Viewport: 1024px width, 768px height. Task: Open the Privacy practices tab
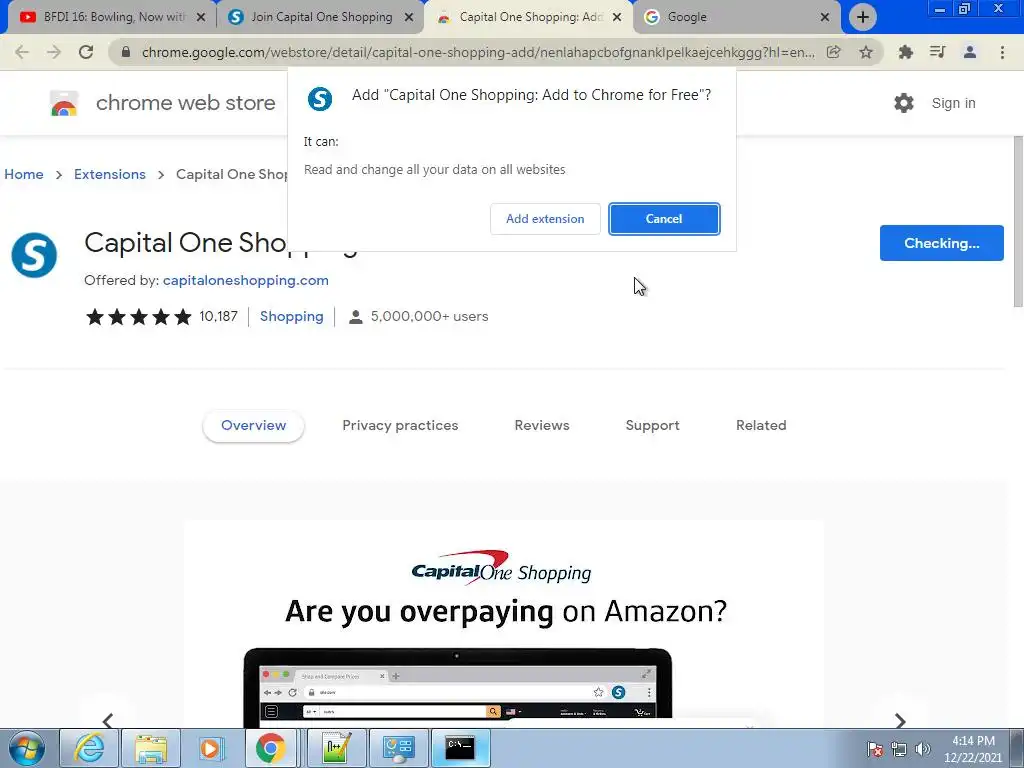click(x=400, y=426)
